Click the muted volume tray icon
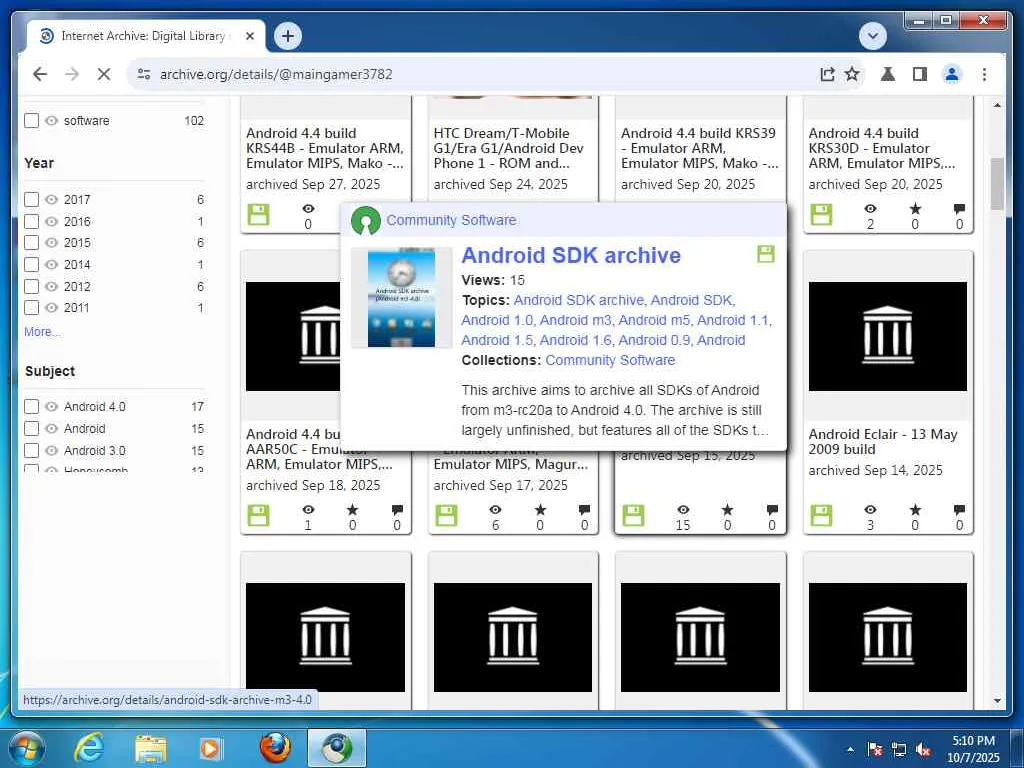 coord(923,749)
